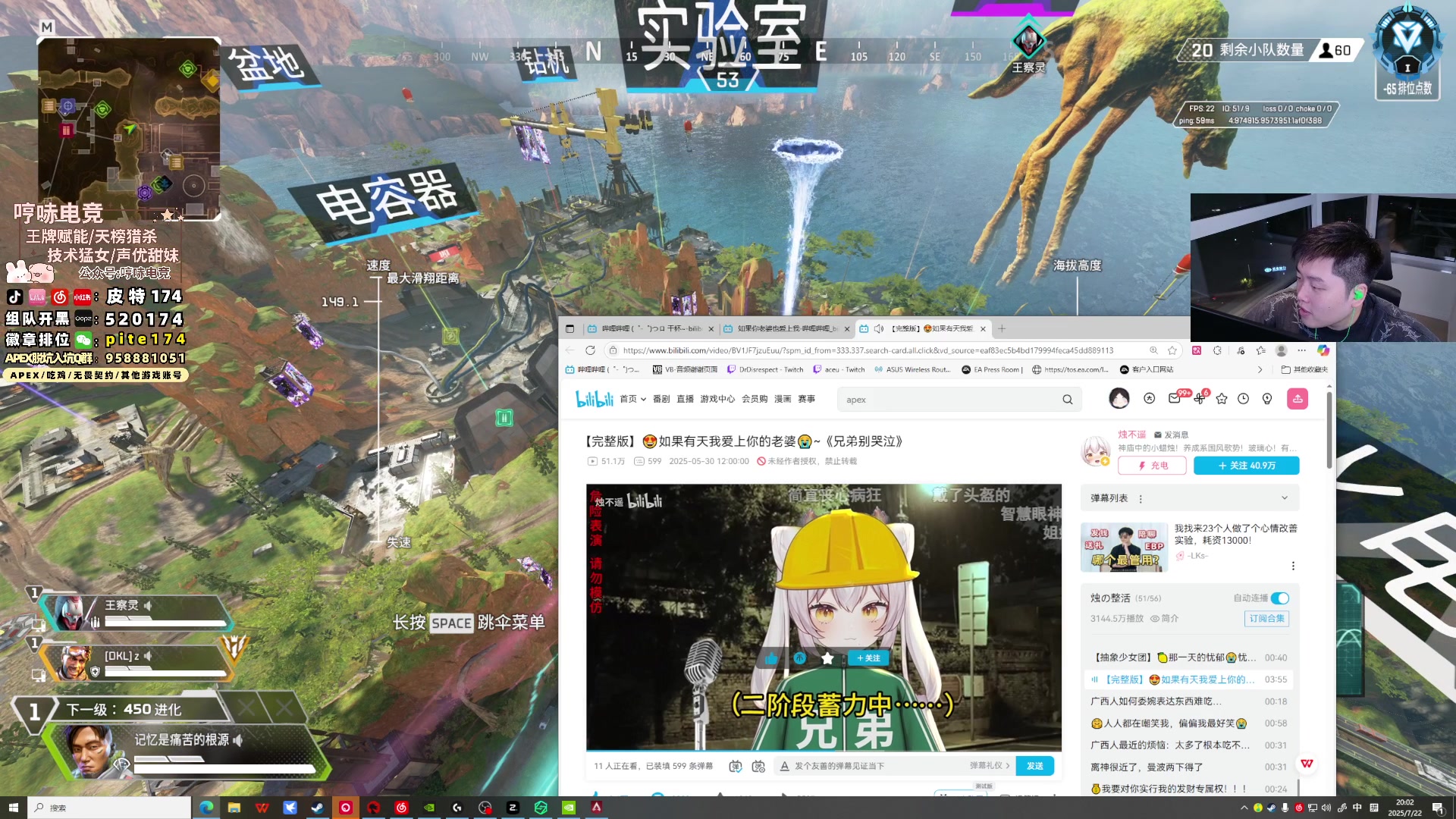Click the Windows Start button

[13, 808]
